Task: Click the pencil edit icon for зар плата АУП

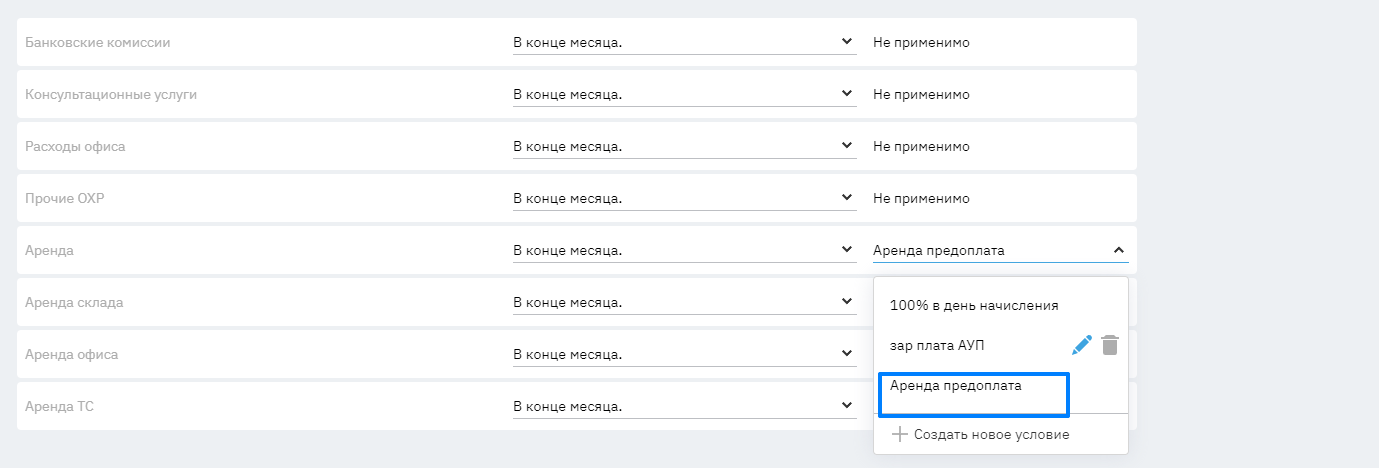Action: click(x=1081, y=345)
